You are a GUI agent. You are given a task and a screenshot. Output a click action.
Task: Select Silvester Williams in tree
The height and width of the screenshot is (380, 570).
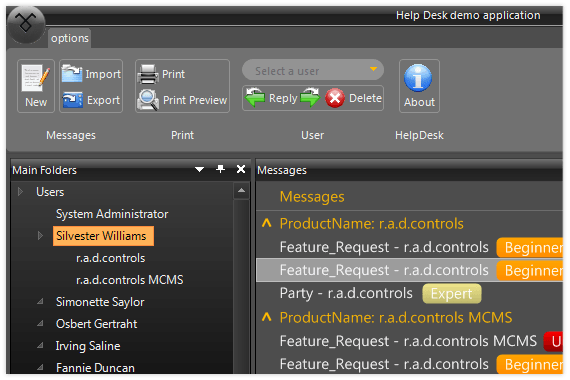point(103,236)
